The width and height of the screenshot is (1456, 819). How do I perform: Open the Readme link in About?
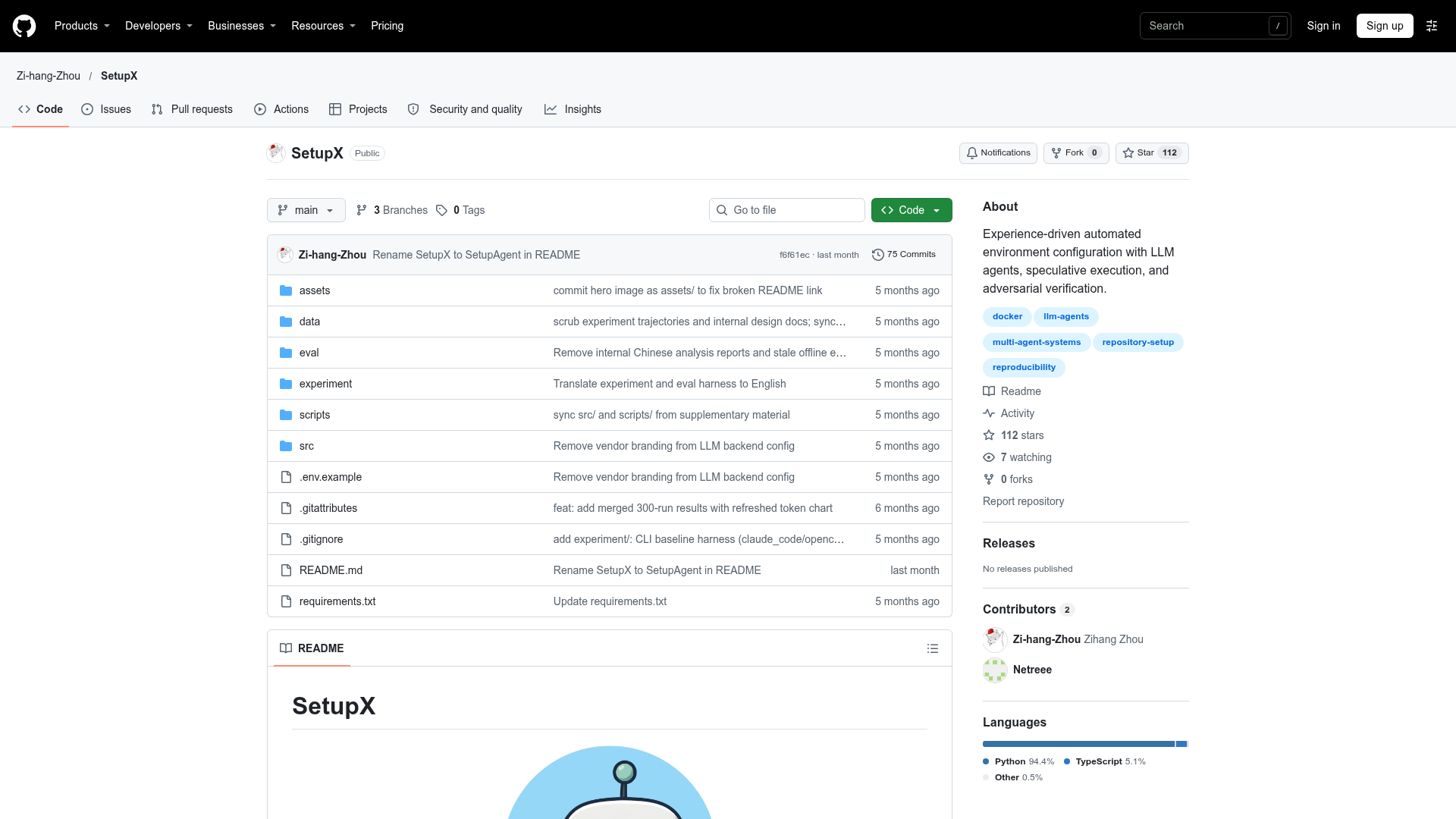(1012, 391)
